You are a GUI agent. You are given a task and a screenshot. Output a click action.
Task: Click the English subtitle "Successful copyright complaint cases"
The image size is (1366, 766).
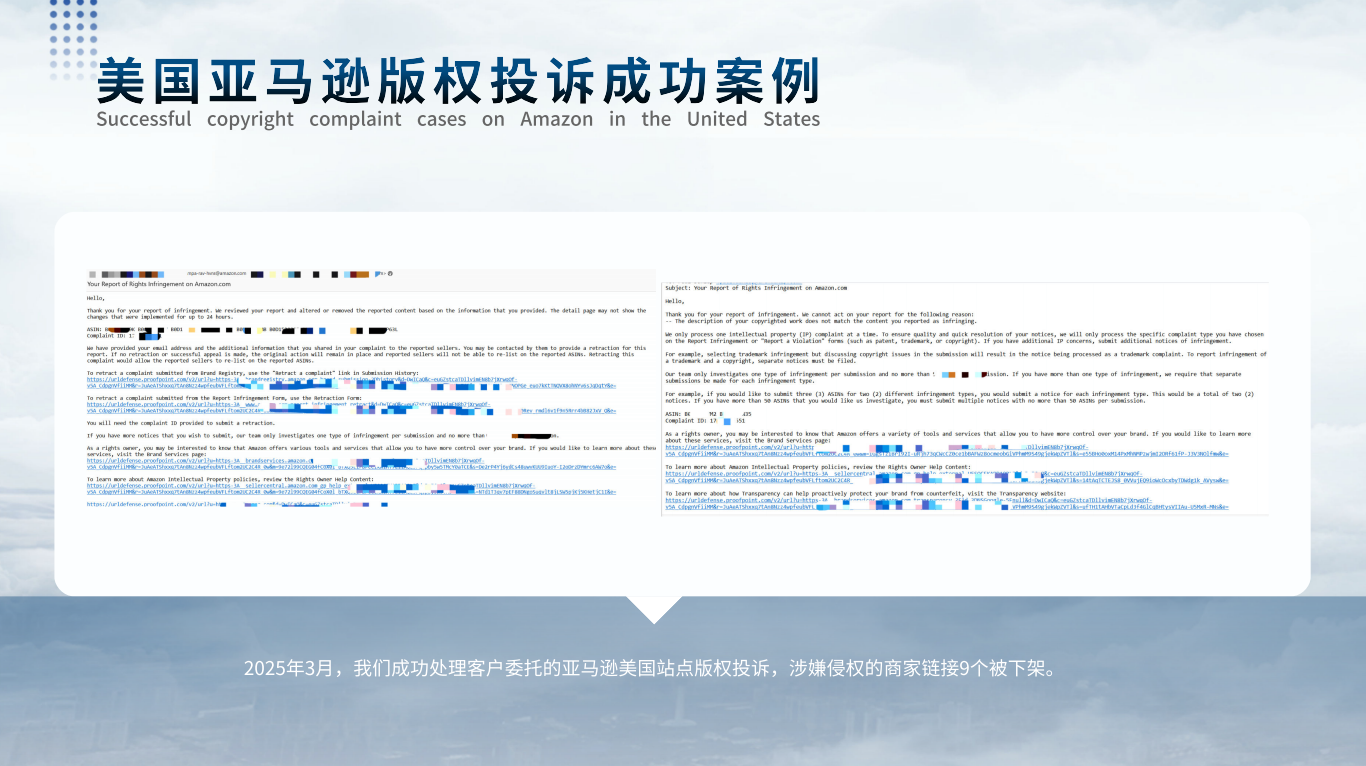tap(281, 119)
